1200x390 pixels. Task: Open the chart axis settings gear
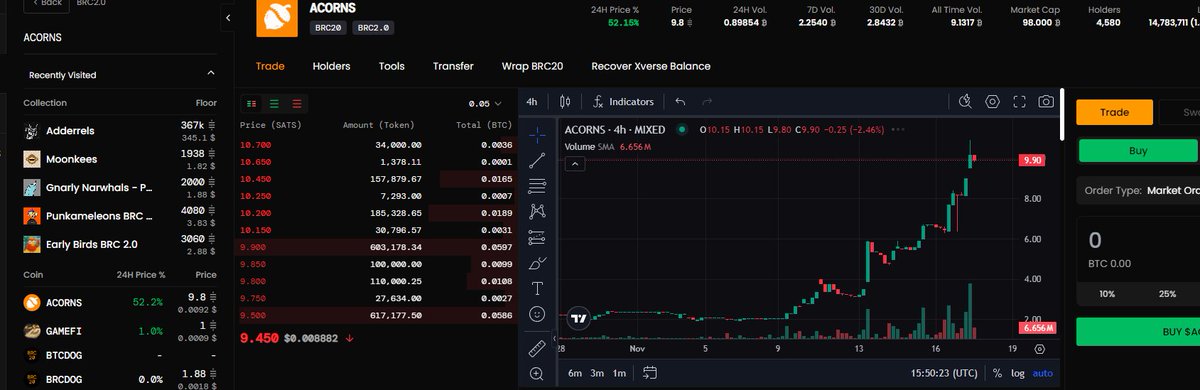pos(1040,349)
